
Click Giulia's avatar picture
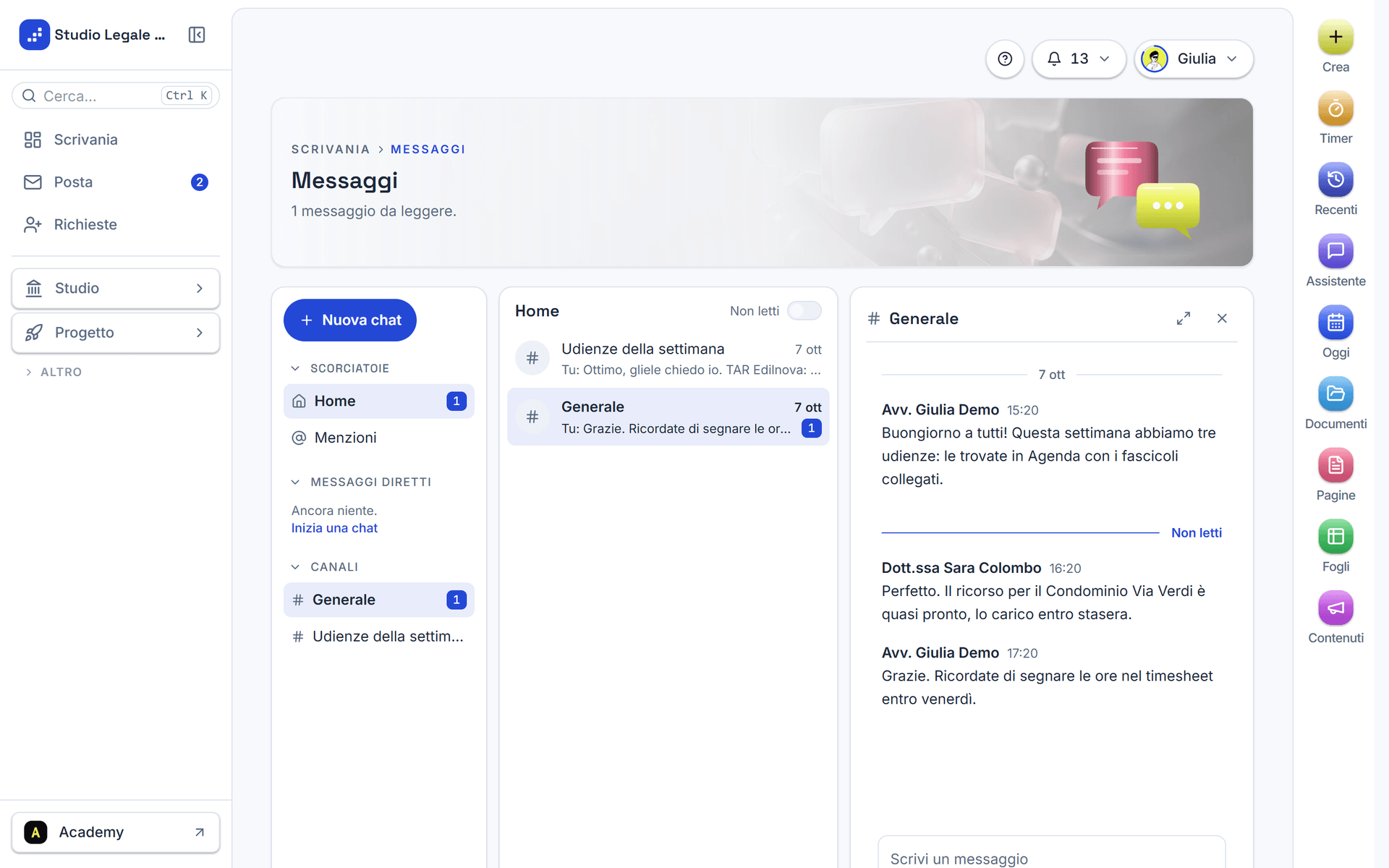click(x=1155, y=59)
